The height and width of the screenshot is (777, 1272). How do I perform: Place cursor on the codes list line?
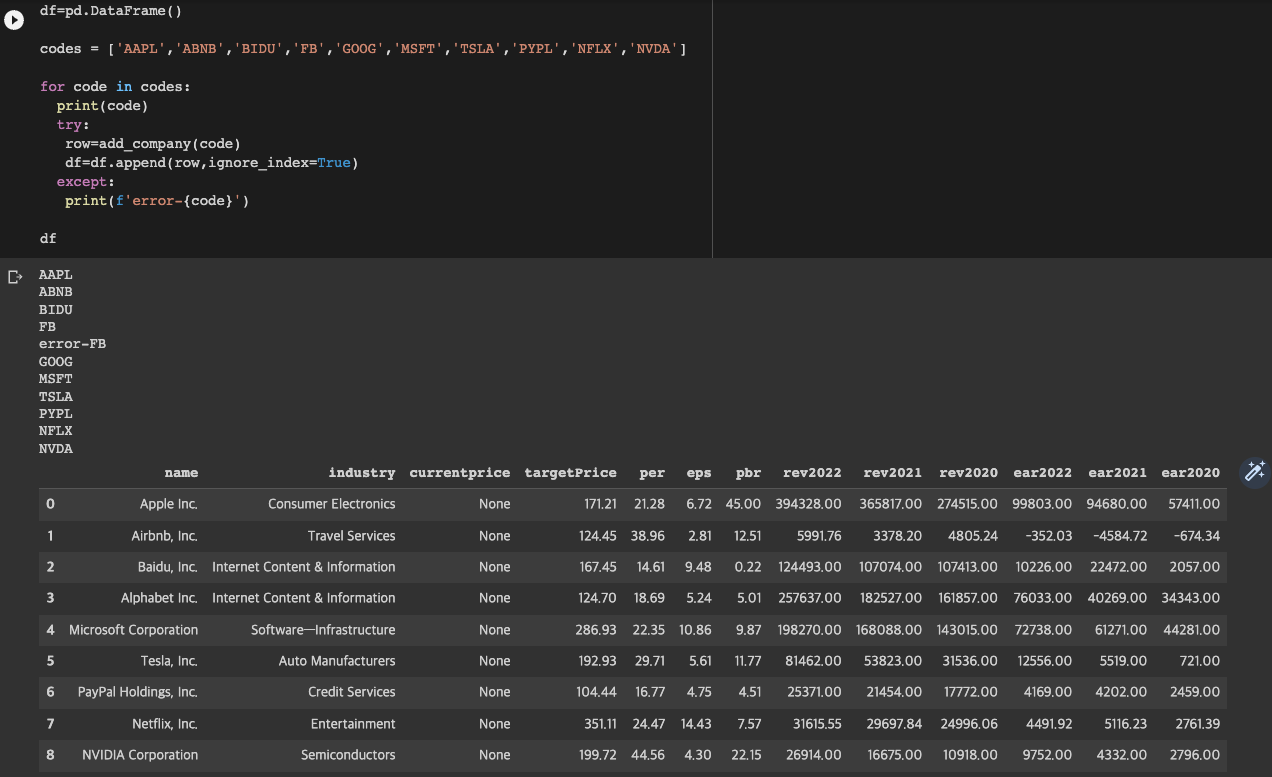[x=363, y=49]
